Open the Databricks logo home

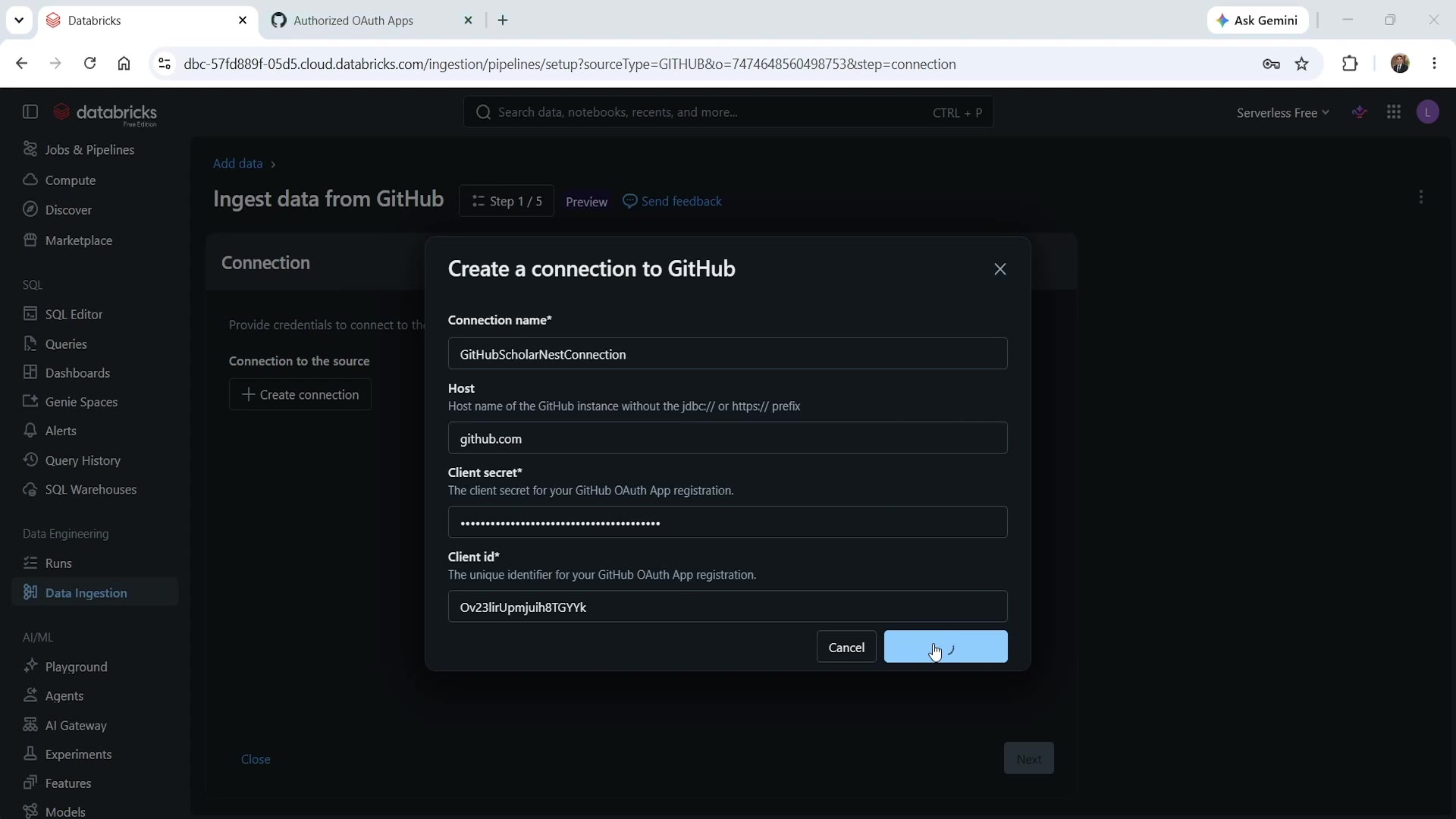(105, 114)
